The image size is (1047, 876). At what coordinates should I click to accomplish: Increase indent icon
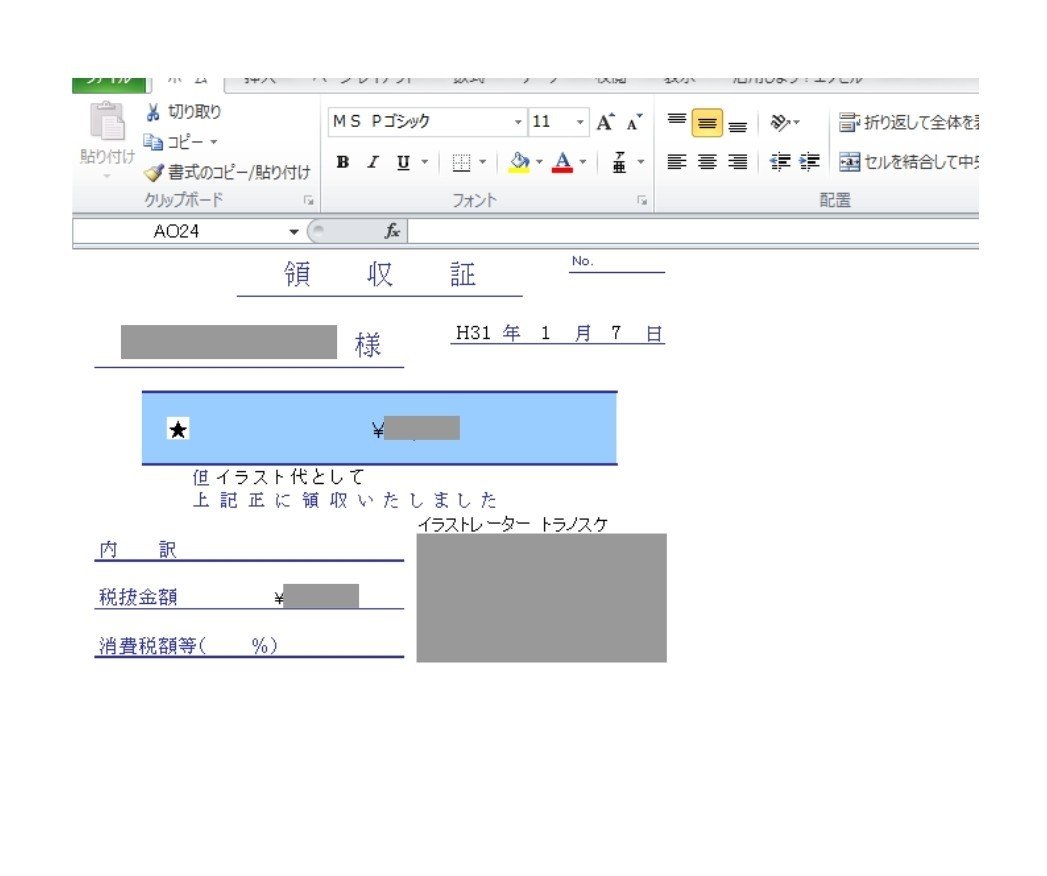click(809, 162)
